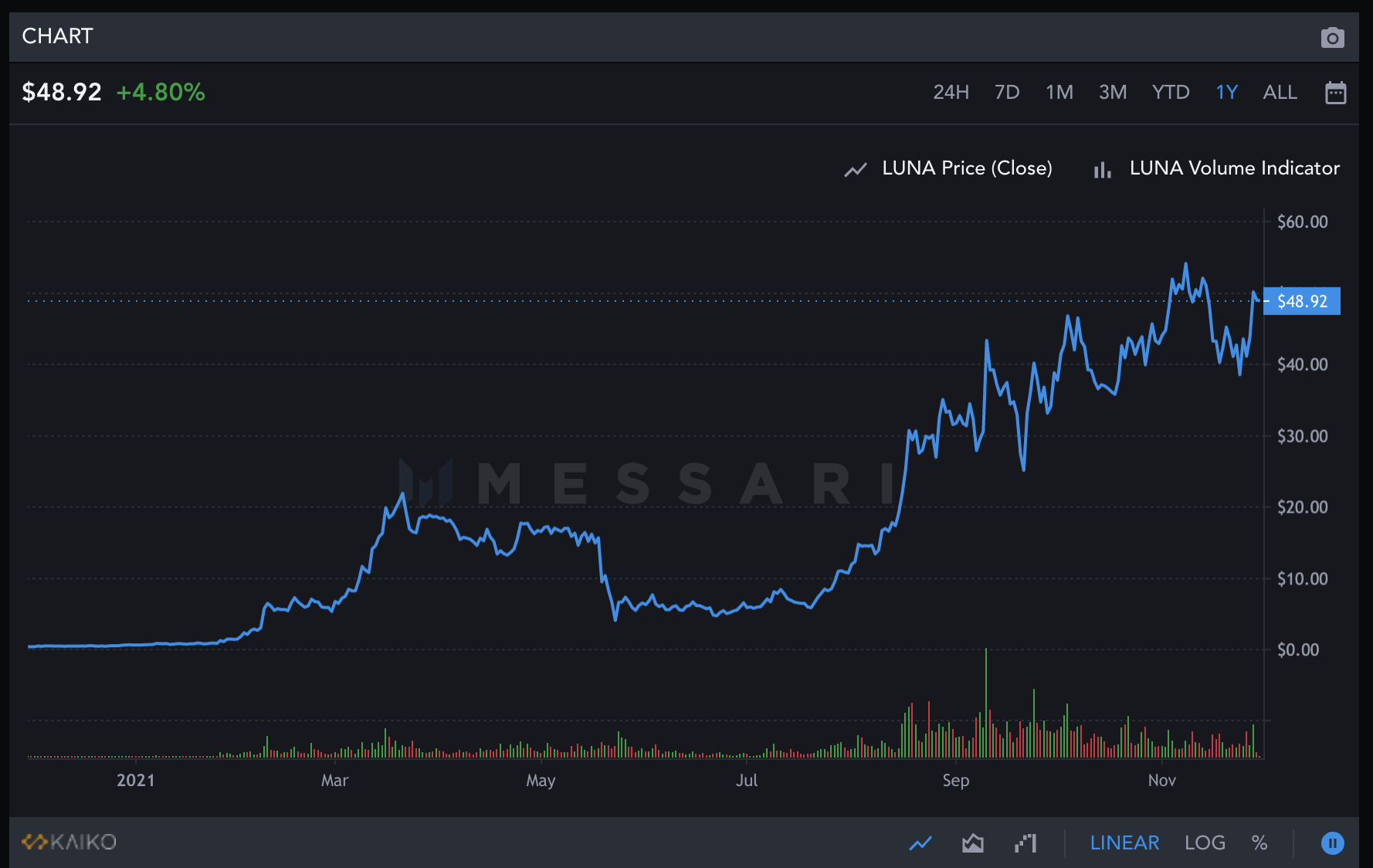Image resolution: width=1373 pixels, height=868 pixels.
Task: Select the ALL time range
Action: click(x=1280, y=93)
